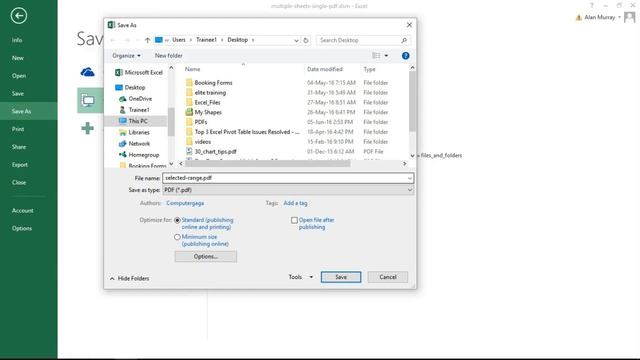Viewport: 640px width, 360px height.
Task: Click the Add a Place plus icon
Action: (x=87, y=128)
